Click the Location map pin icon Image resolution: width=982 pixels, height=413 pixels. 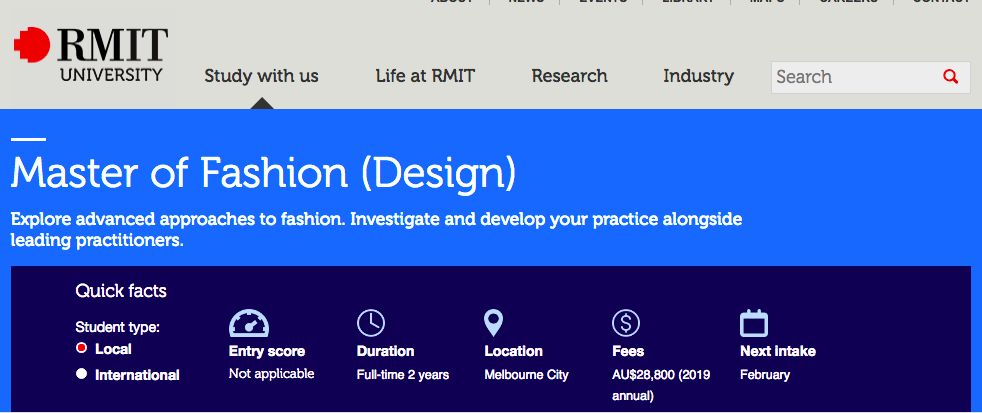tap(494, 323)
